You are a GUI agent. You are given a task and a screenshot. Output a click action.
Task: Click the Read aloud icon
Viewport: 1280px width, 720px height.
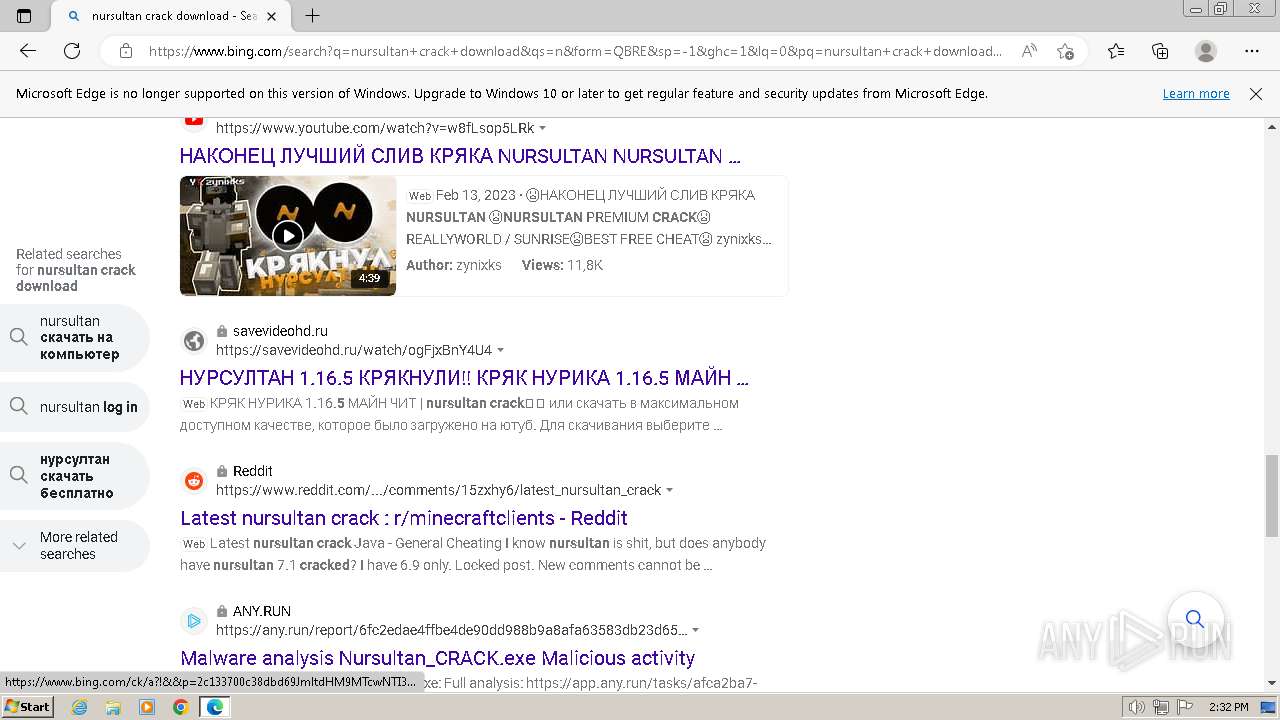[x=1028, y=51]
